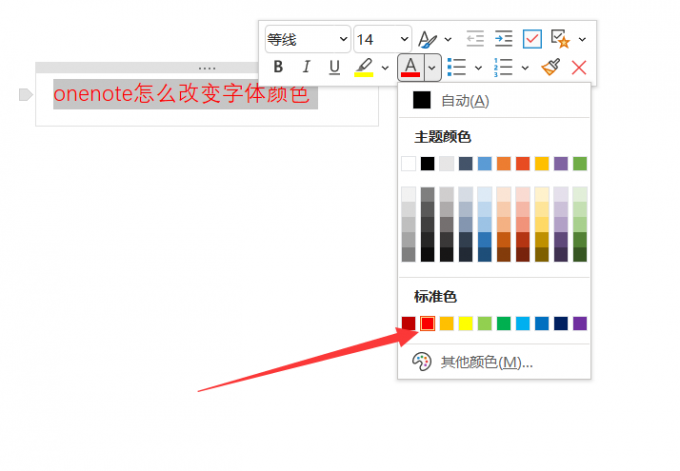Select blue theme color swatch
This screenshot has height=471, width=680.
click(x=485, y=164)
